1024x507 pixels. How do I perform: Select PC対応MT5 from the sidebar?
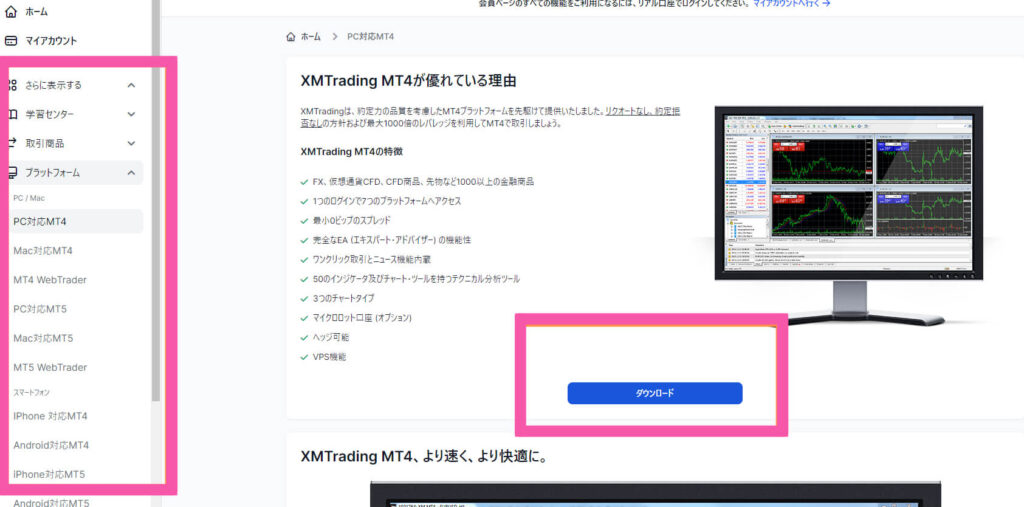(40, 309)
